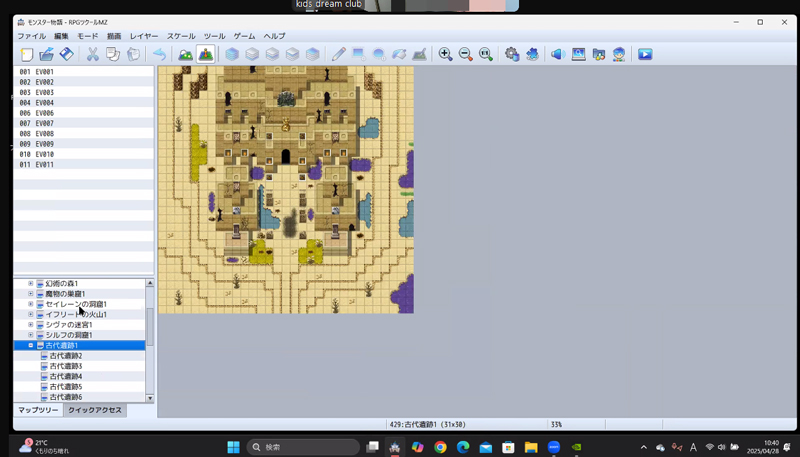Click map tree scrollbar up arrow
Screen dimensions: 800x457
point(150,283)
